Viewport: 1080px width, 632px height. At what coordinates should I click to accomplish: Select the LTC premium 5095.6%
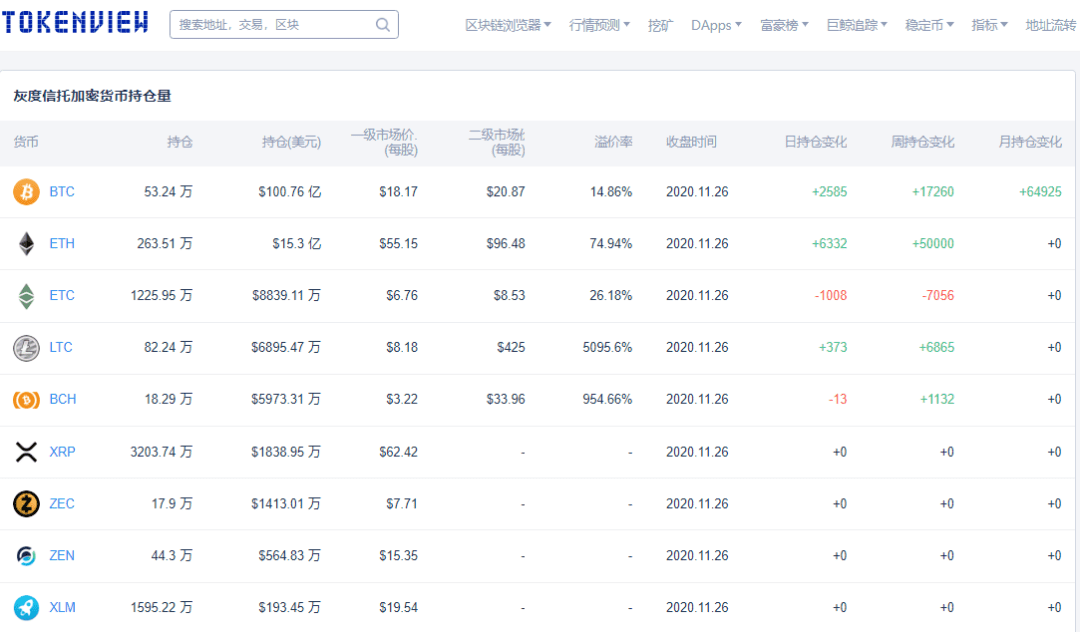pyautogui.click(x=608, y=348)
